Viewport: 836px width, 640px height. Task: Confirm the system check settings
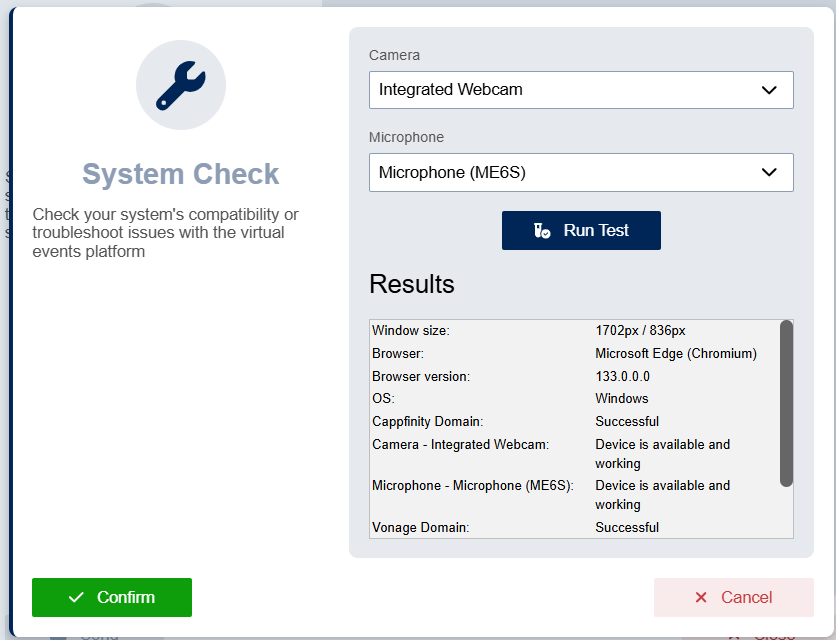coord(112,597)
